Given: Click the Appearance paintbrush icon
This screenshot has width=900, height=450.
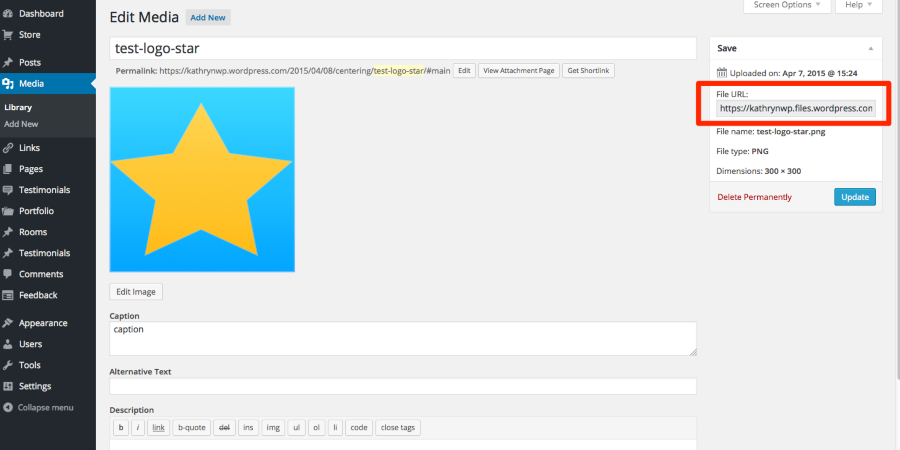Looking at the screenshot, I should click(x=7, y=323).
